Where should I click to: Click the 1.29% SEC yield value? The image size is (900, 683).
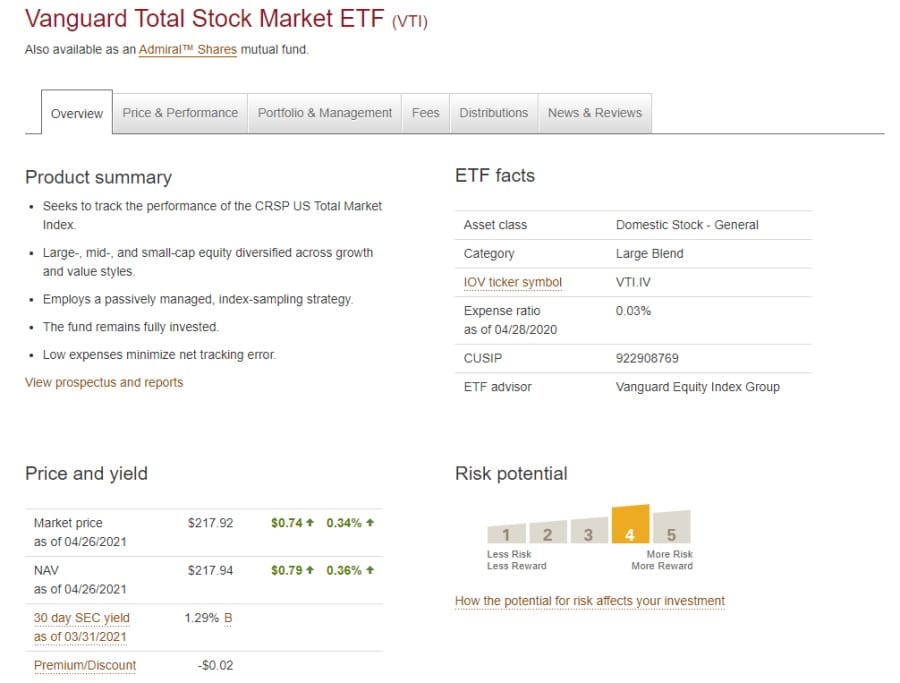point(201,618)
